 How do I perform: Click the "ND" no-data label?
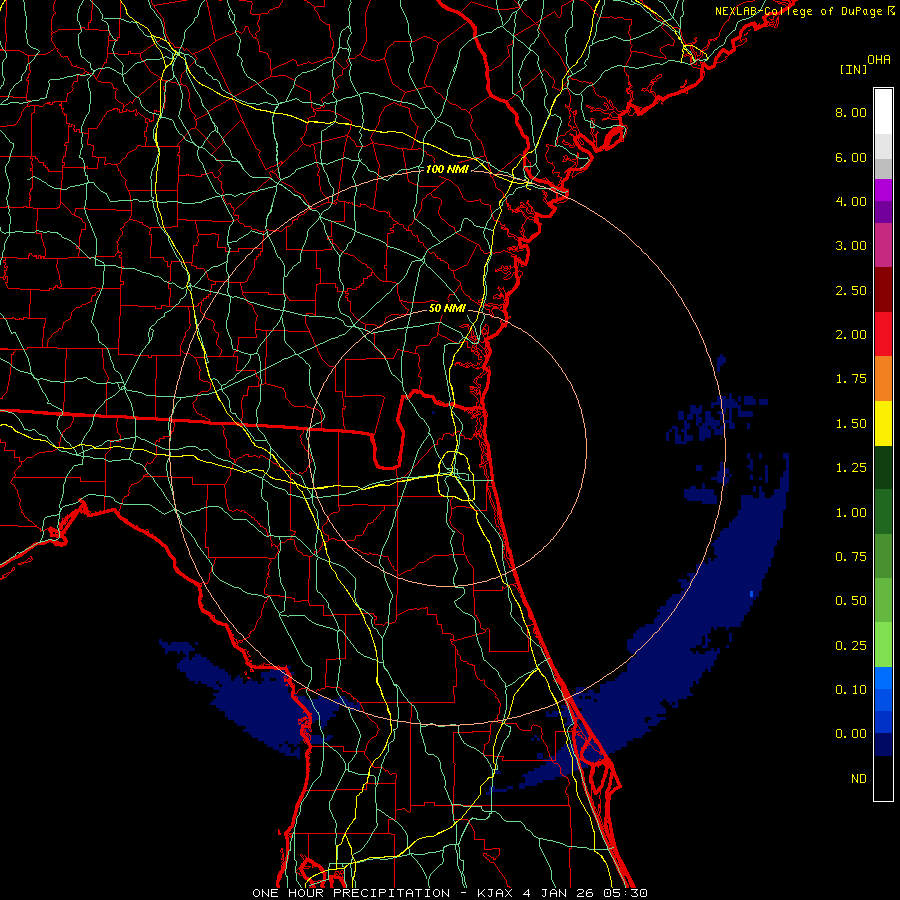[x=859, y=779]
